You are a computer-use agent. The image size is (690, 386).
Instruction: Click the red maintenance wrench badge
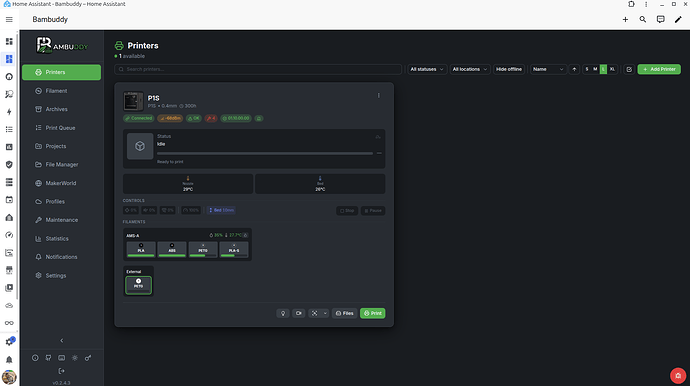pos(211,118)
